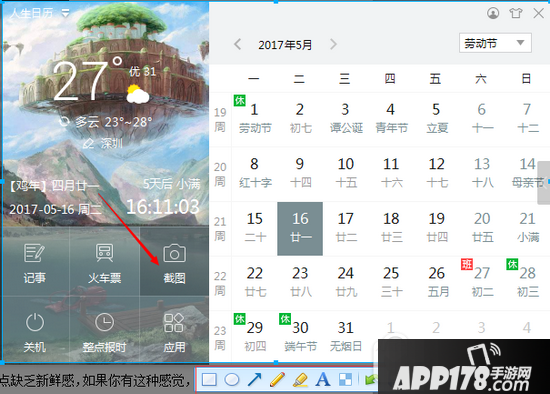Select May 26 五月
Viewport: 550px width, 394px height.
click(x=436, y=283)
